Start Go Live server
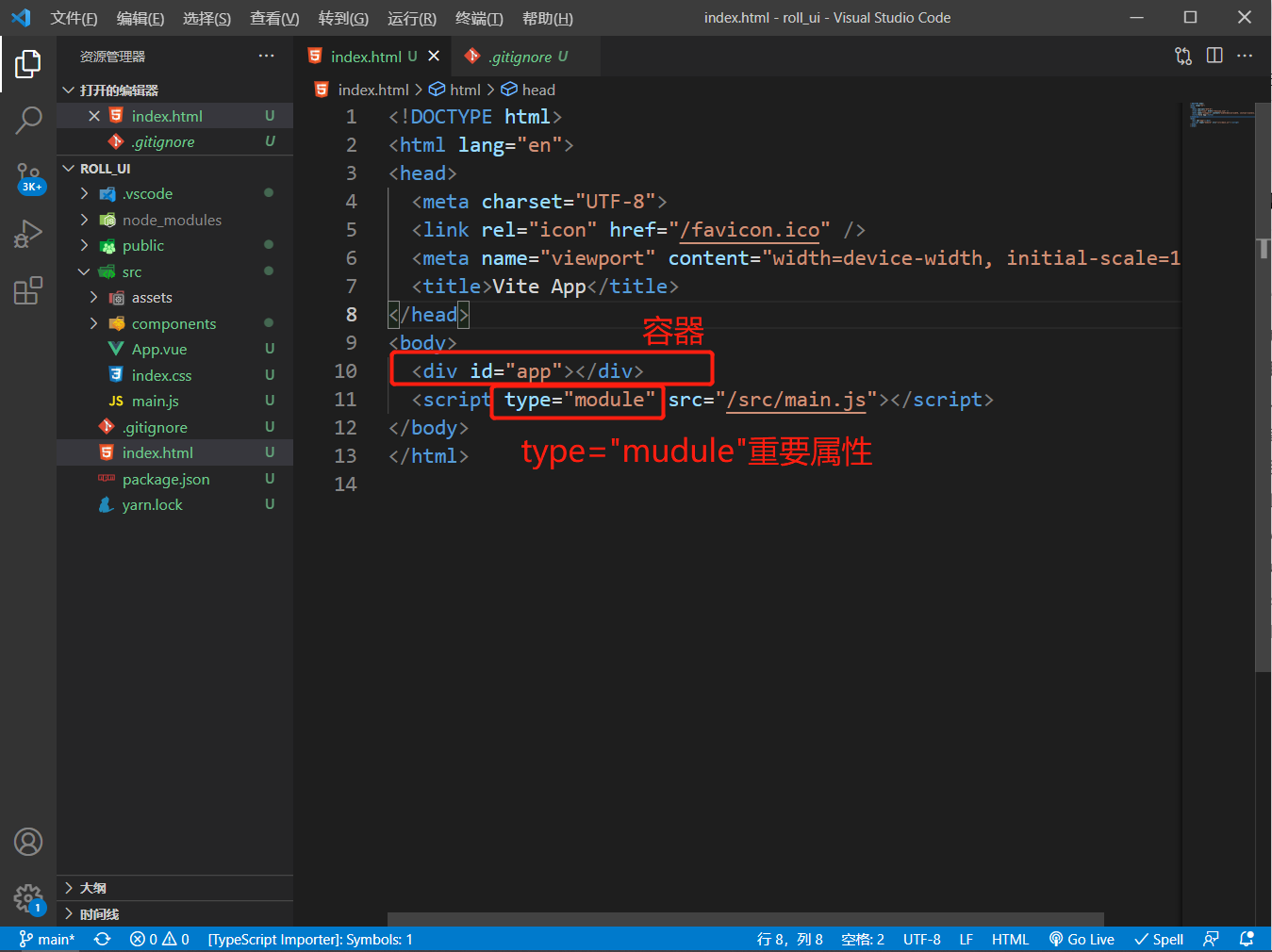The image size is (1272, 952). pos(1082,939)
